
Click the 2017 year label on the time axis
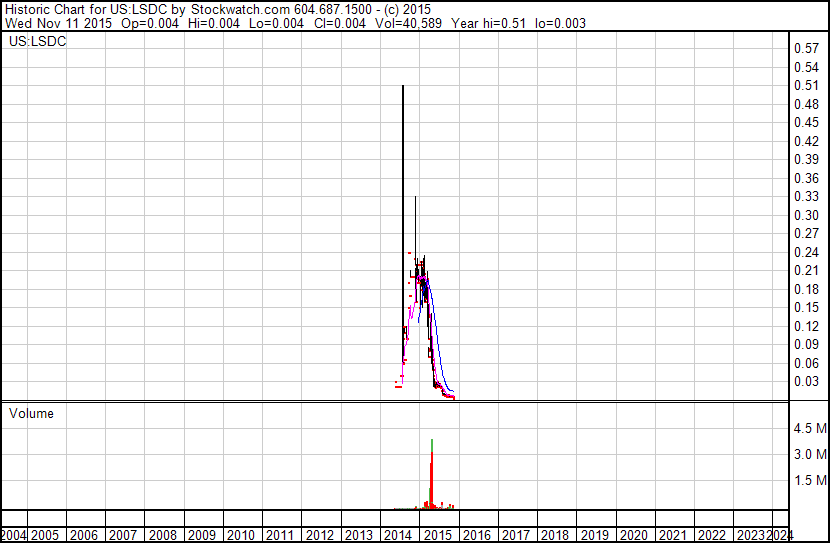(516, 535)
